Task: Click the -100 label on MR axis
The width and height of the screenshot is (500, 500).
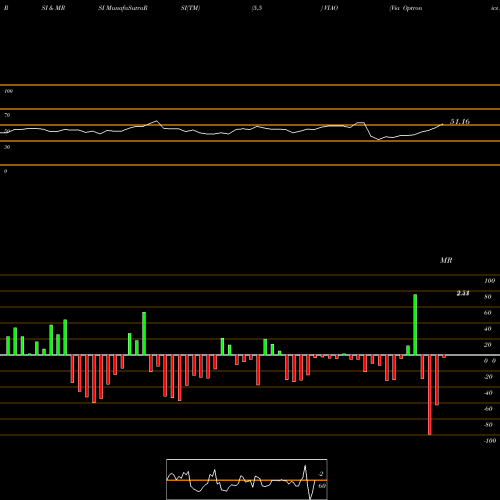Action: [x=490, y=441]
